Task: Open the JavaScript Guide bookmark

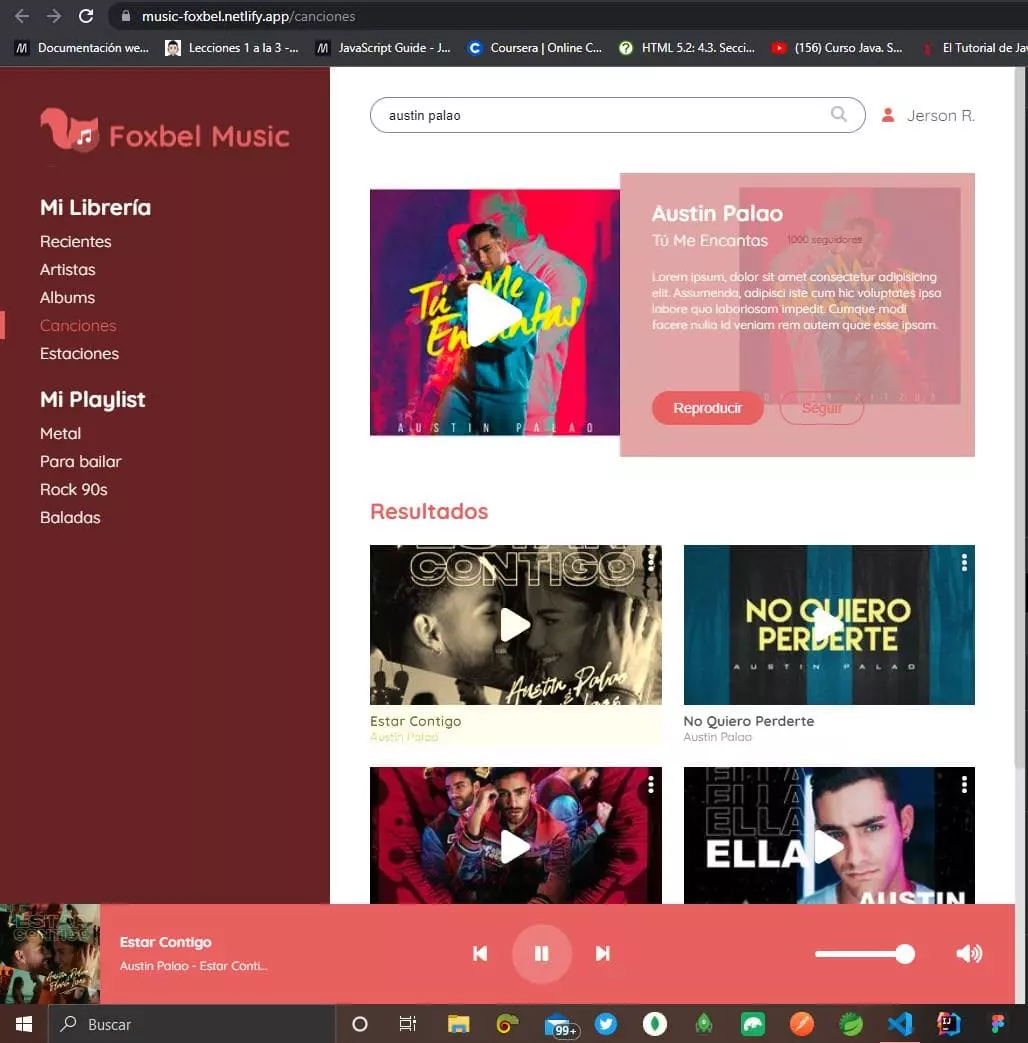Action: (x=383, y=48)
